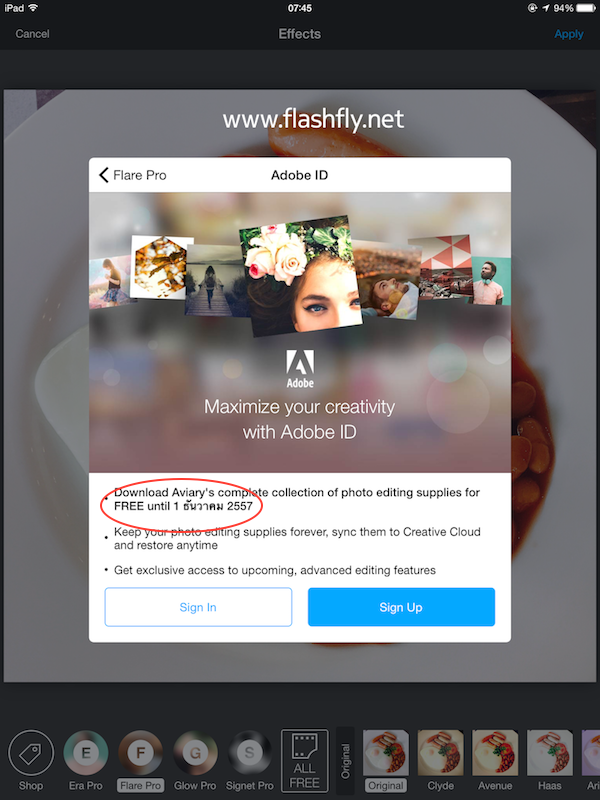600x800 pixels.
Task: Apply the selected effect
Action: point(569,34)
